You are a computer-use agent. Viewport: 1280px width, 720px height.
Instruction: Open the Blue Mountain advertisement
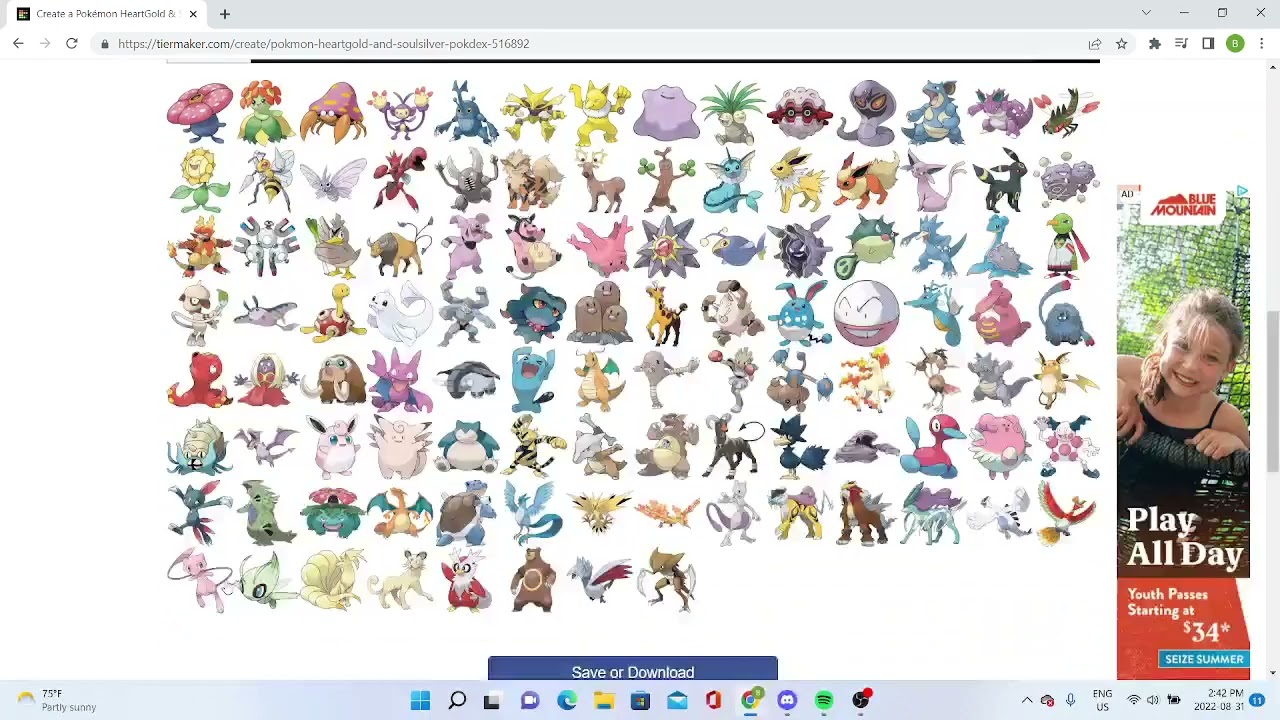click(1183, 432)
